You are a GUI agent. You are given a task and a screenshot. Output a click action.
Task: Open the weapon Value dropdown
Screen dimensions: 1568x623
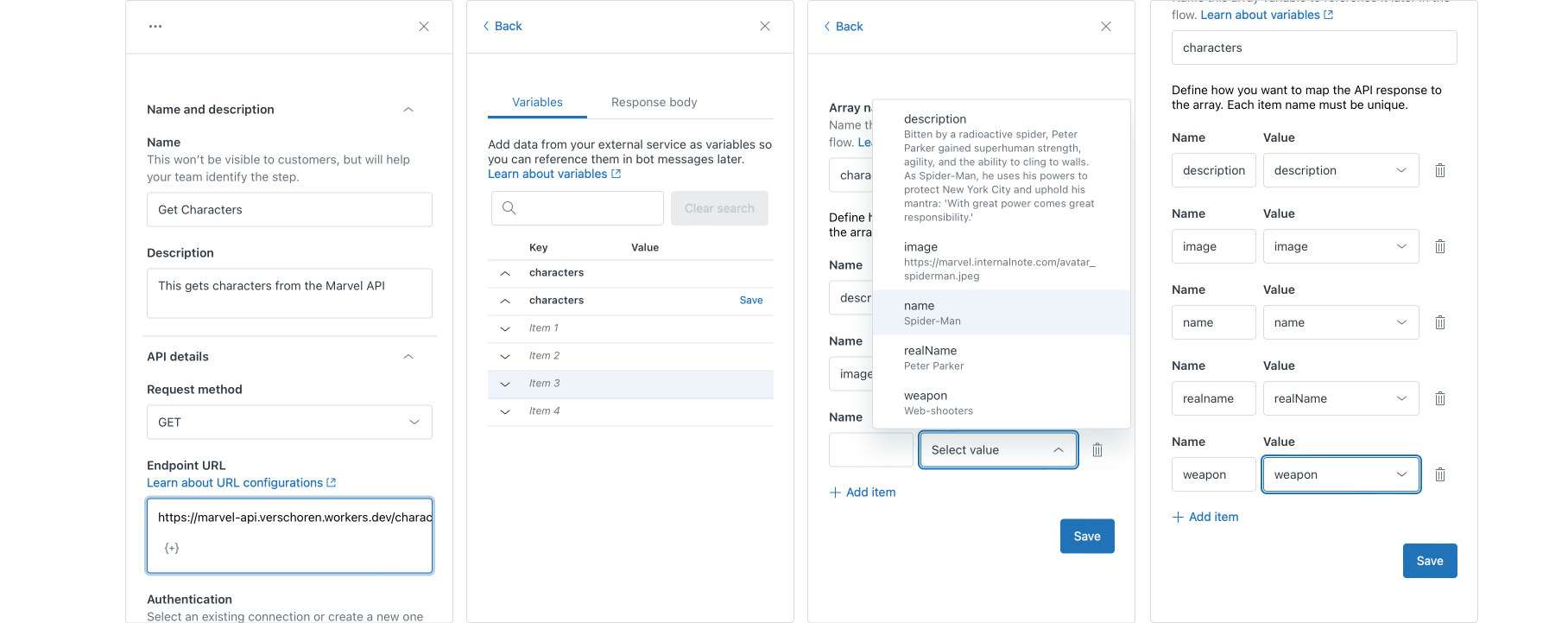[1341, 474]
